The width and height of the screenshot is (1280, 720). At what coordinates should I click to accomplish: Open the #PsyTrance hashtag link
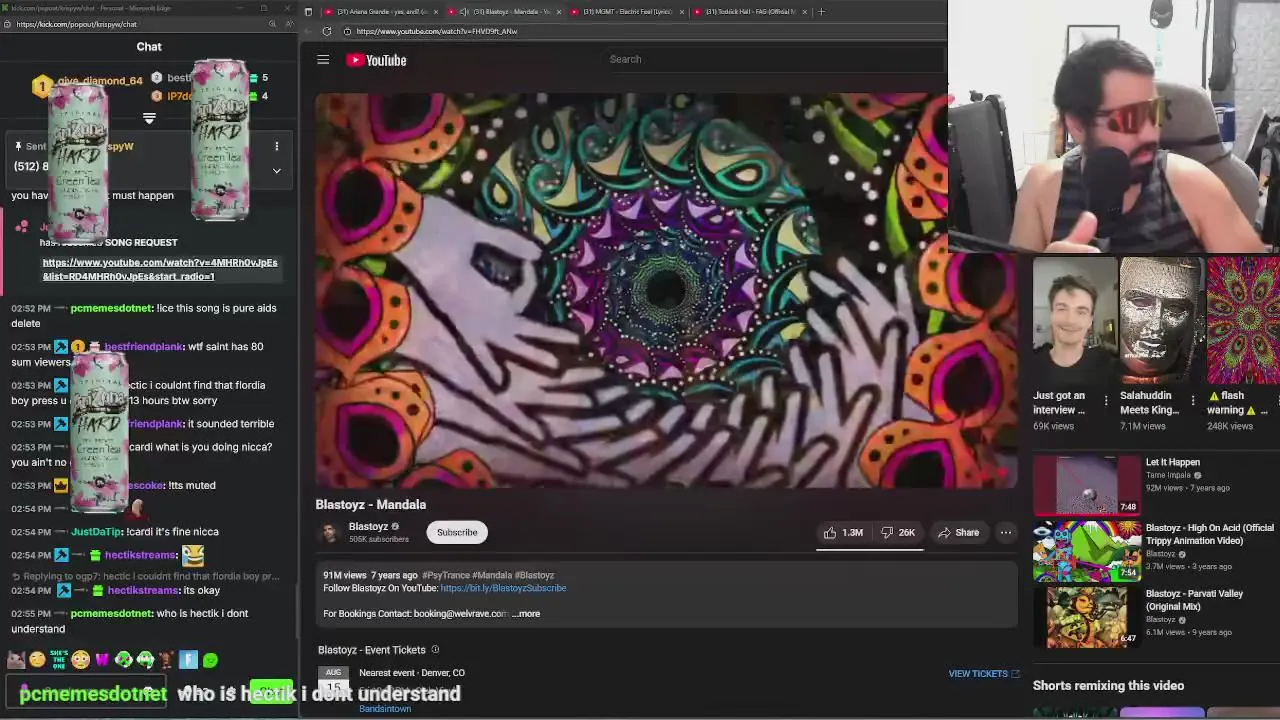[445, 576]
